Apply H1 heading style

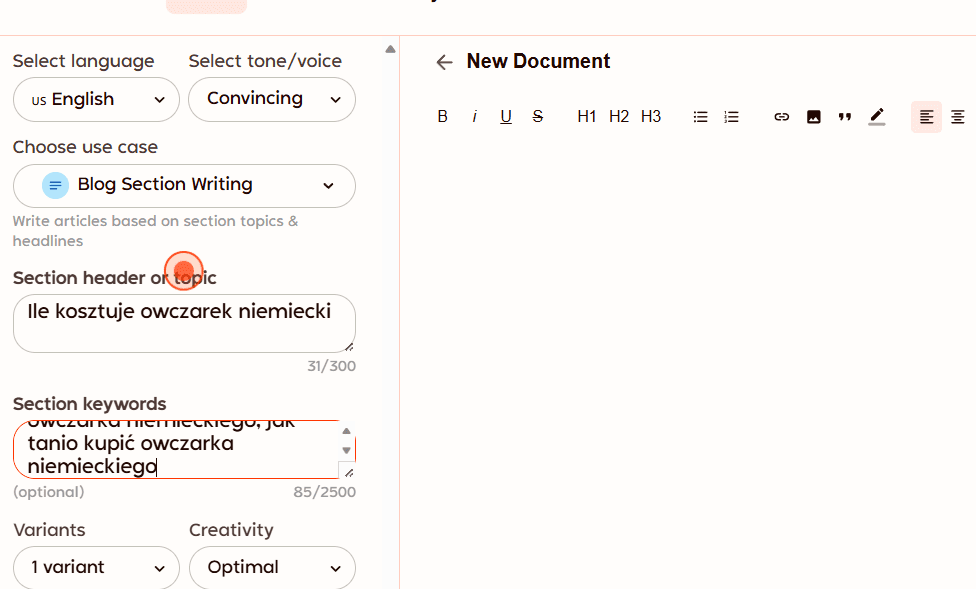(587, 117)
